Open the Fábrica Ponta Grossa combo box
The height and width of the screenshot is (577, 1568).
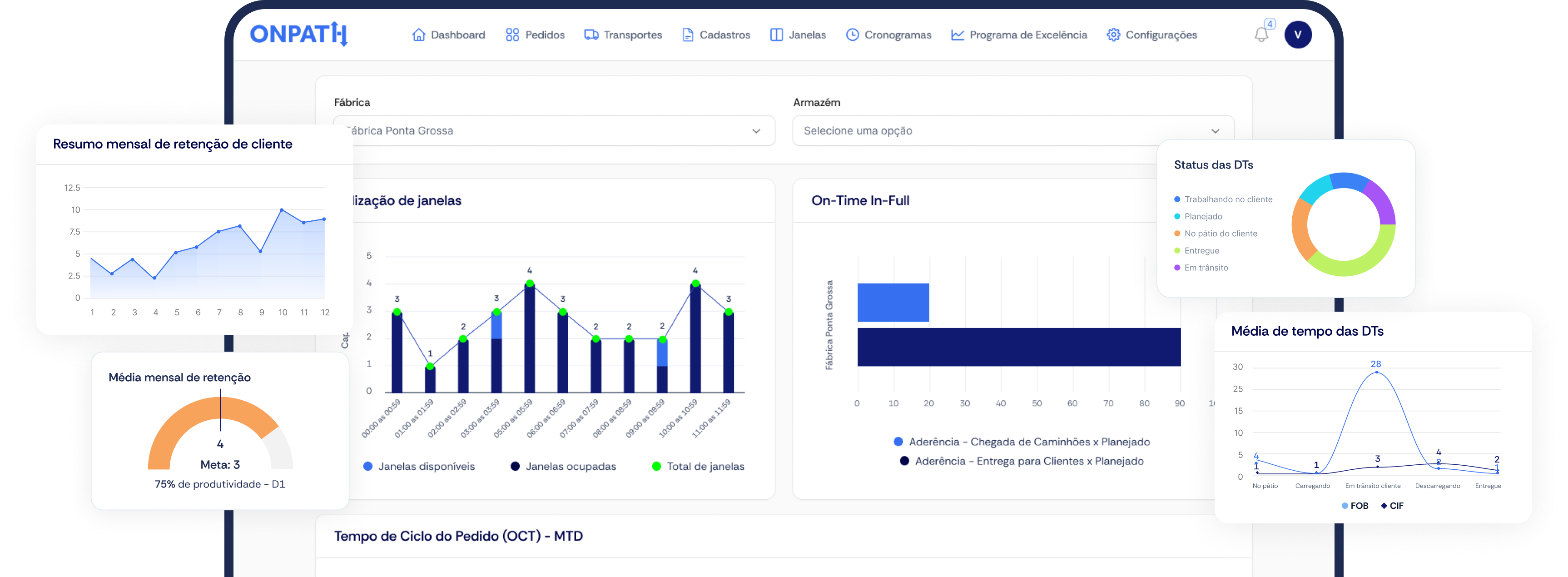click(x=554, y=131)
